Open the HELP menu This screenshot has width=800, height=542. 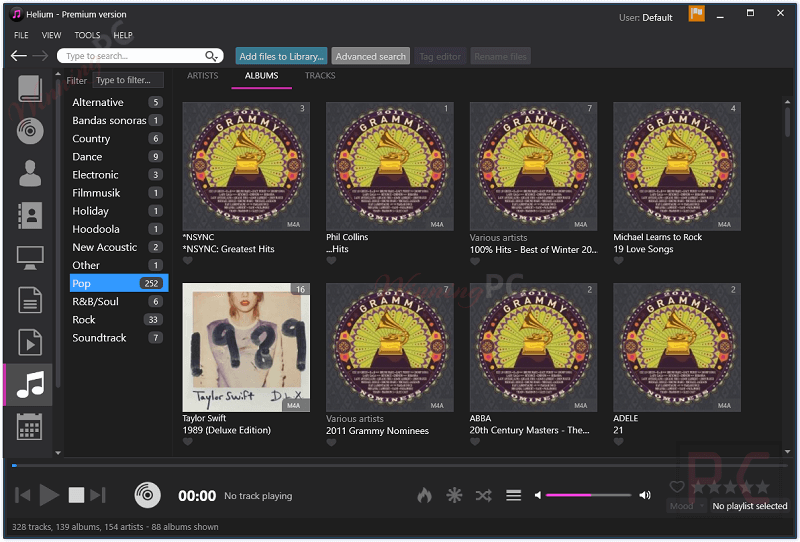(x=123, y=35)
